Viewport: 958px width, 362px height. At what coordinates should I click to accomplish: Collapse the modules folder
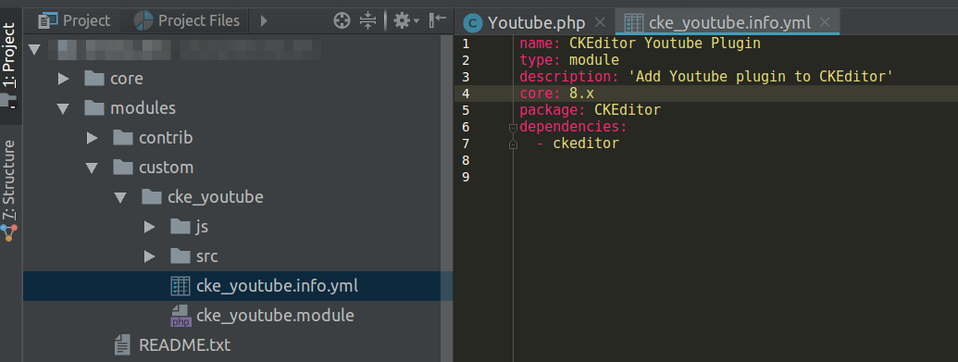(63, 109)
